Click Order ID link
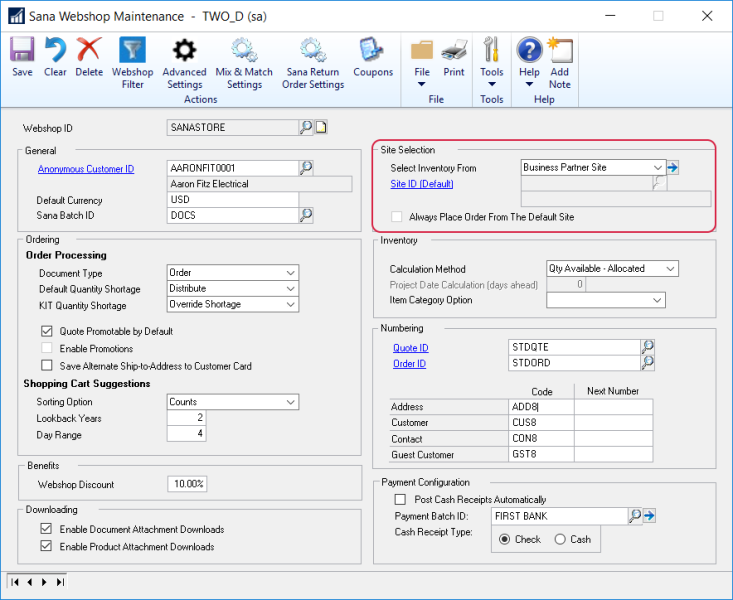 point(410,363)
